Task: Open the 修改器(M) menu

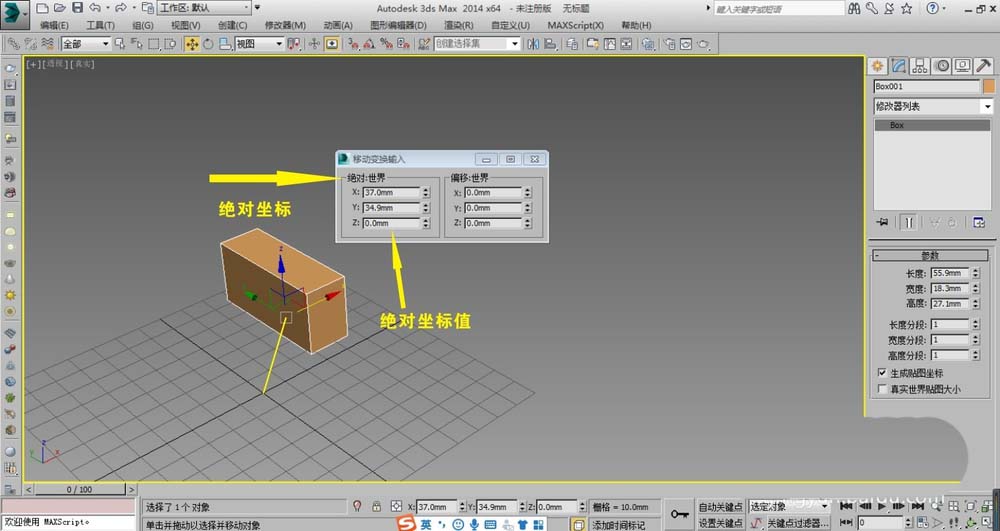Action: (x=285, y=25)
